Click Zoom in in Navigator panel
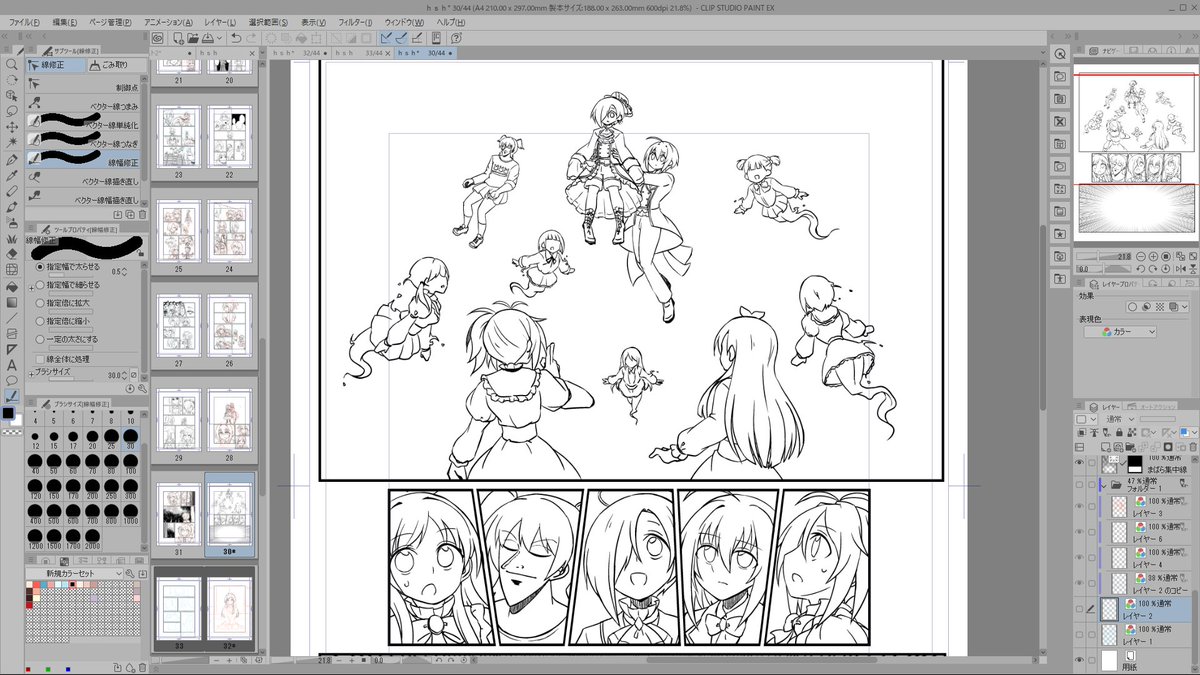Image resolution: width=1200 pixels, height=675 pixels. click(1152, 257)
